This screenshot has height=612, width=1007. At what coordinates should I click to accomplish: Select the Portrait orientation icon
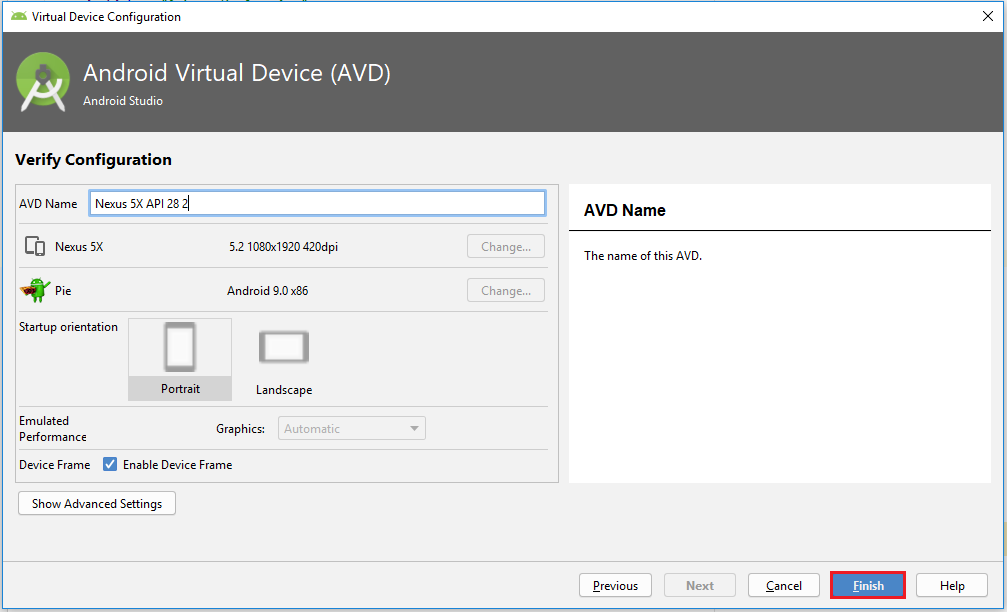180,348
